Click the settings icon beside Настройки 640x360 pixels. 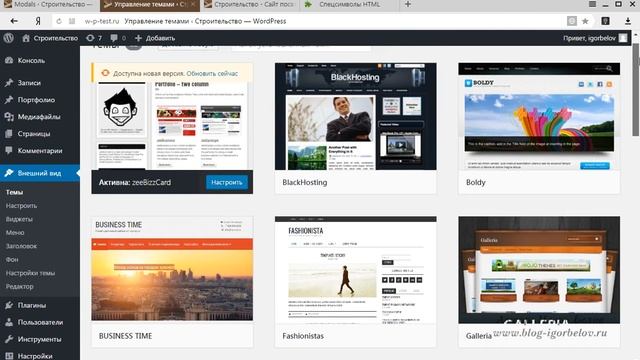tap(9, 356)
